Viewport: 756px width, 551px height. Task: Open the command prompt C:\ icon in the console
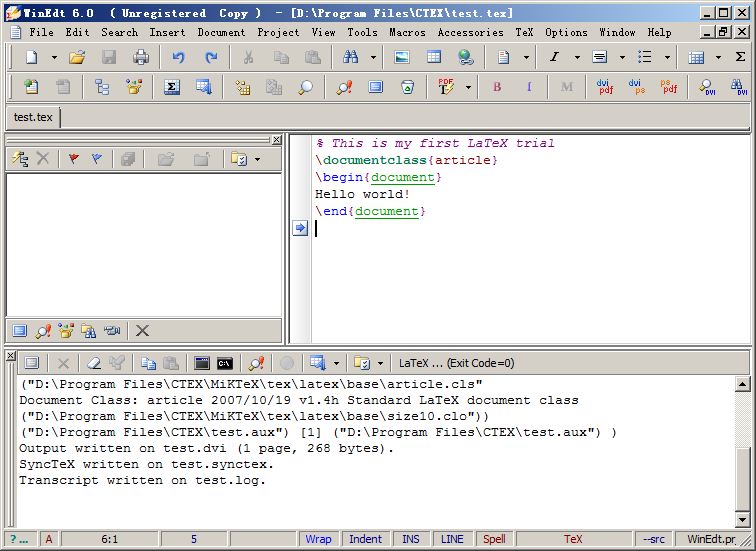coord(225,363)
